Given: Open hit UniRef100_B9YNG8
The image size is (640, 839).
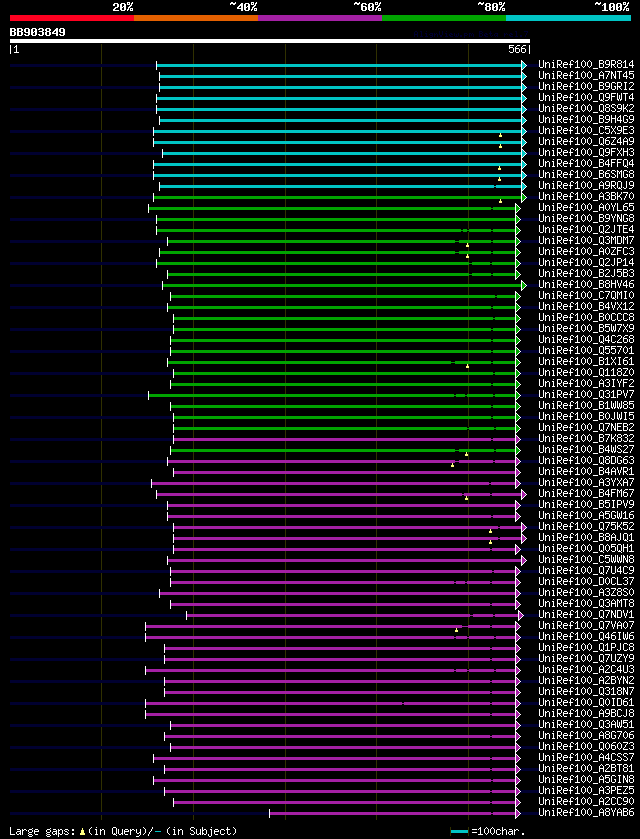Looking at the screenshot, I should click(586, 218).
